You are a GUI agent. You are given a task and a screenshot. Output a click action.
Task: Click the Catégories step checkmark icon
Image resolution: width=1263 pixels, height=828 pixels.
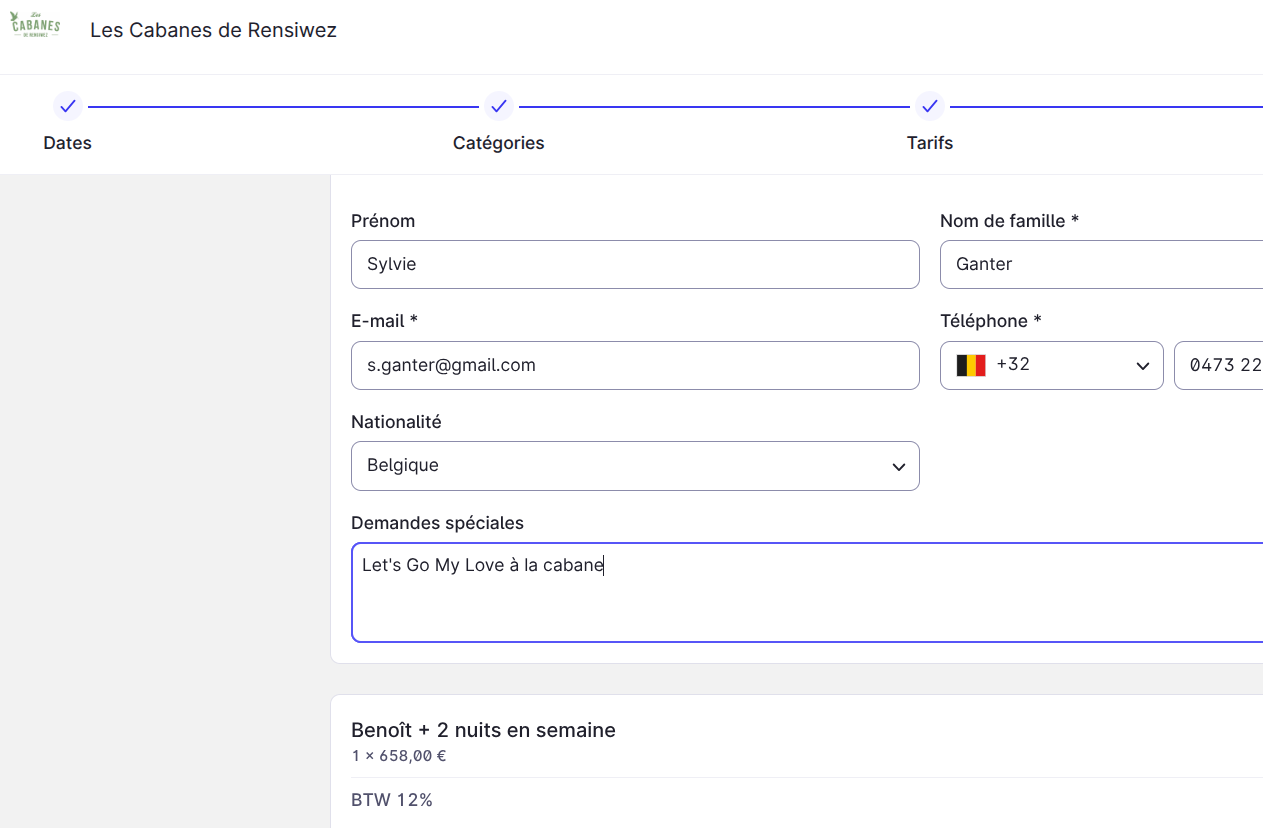click(498, 106)
